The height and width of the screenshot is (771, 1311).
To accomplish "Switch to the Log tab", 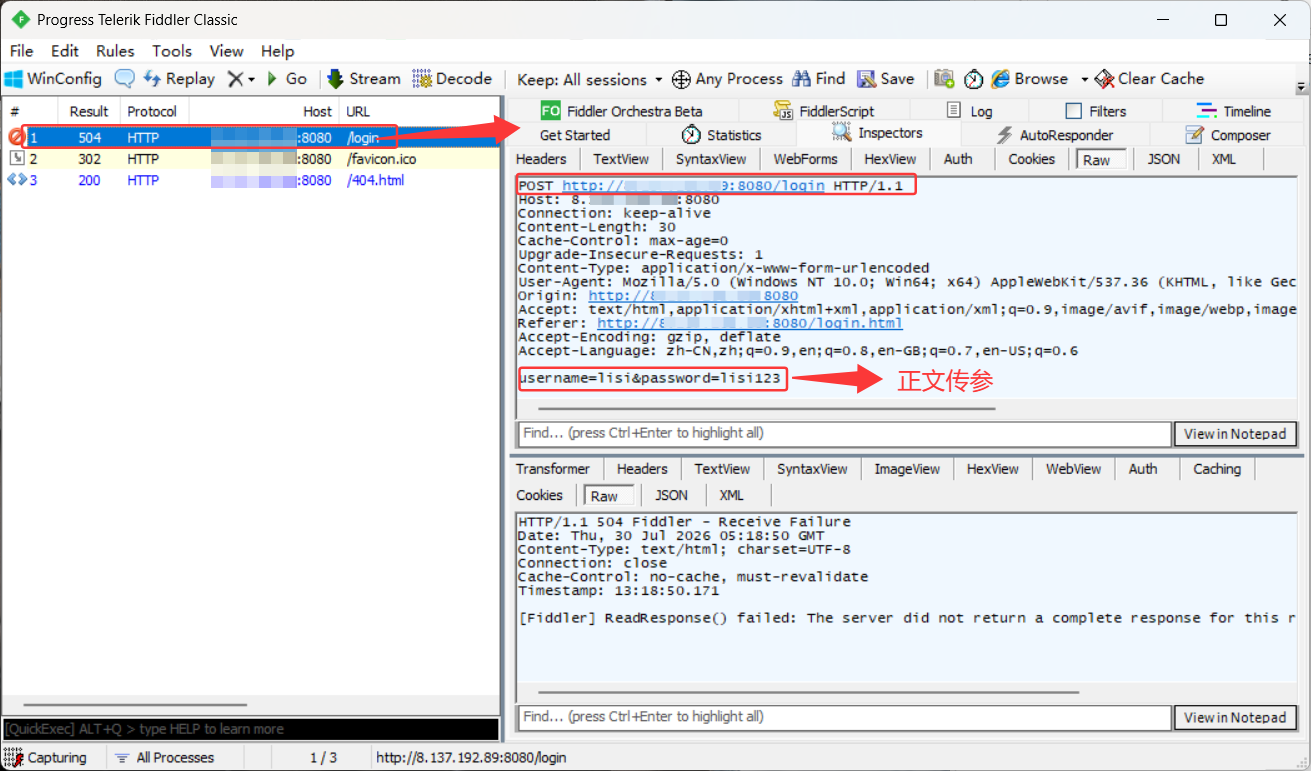I will click(x=969, y=111).
